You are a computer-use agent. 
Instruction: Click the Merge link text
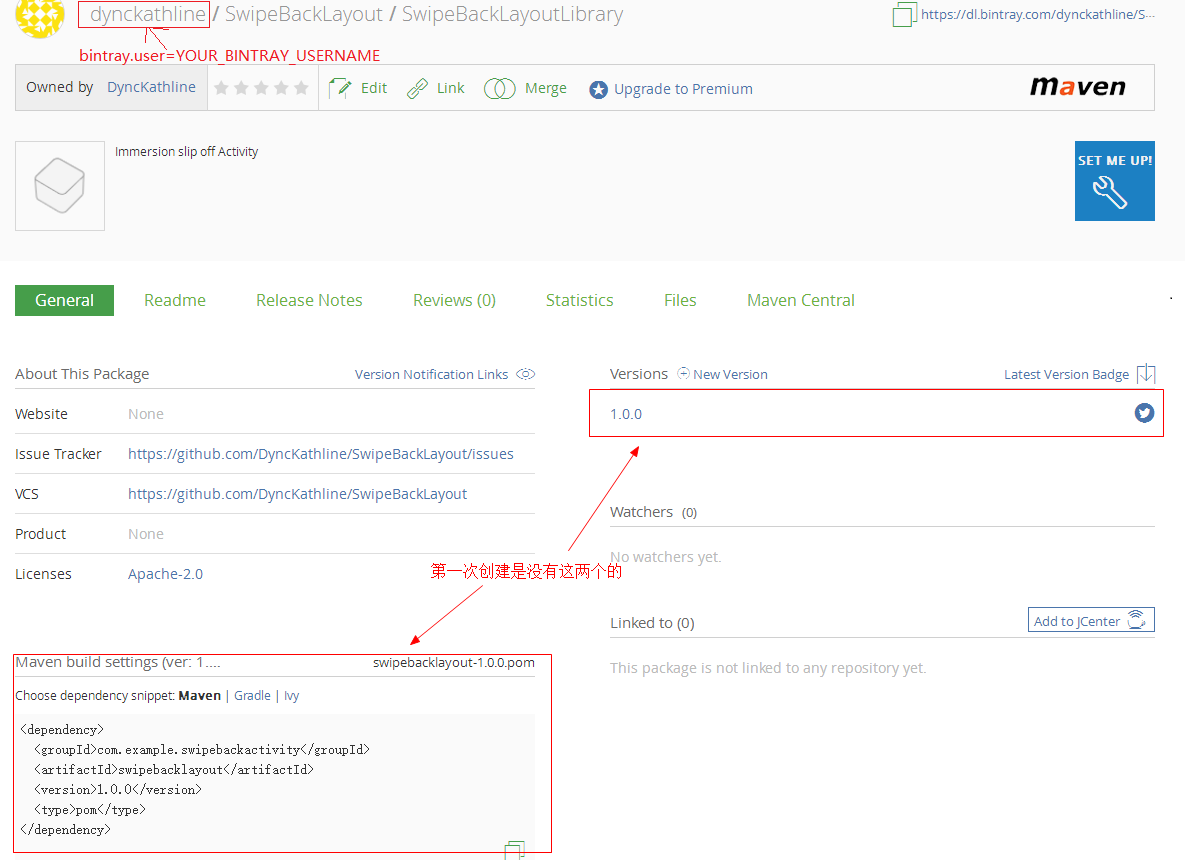[x=546, y=88]
